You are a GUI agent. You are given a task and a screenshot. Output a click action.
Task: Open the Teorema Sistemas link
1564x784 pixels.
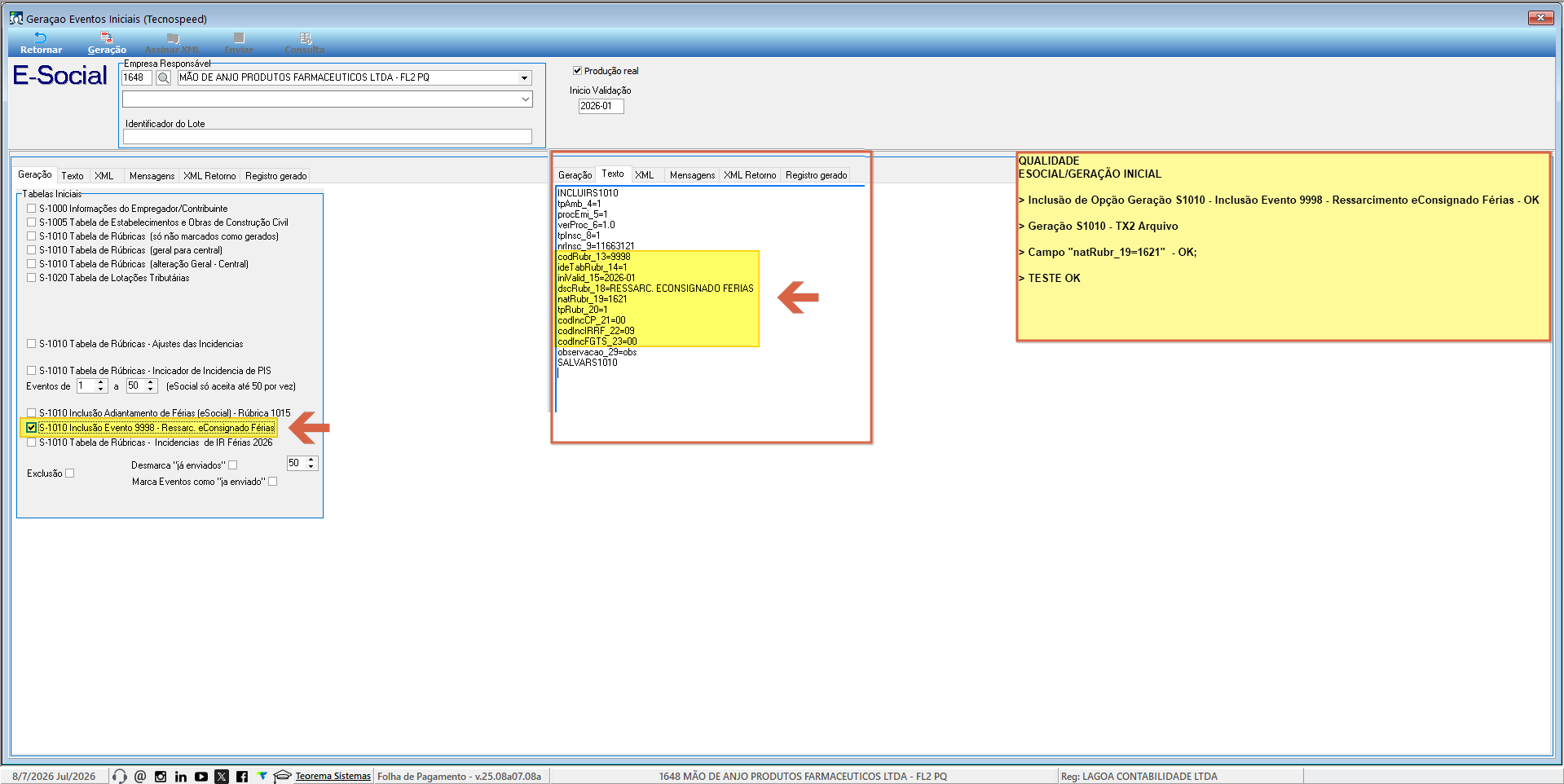[x=333, y=776]
